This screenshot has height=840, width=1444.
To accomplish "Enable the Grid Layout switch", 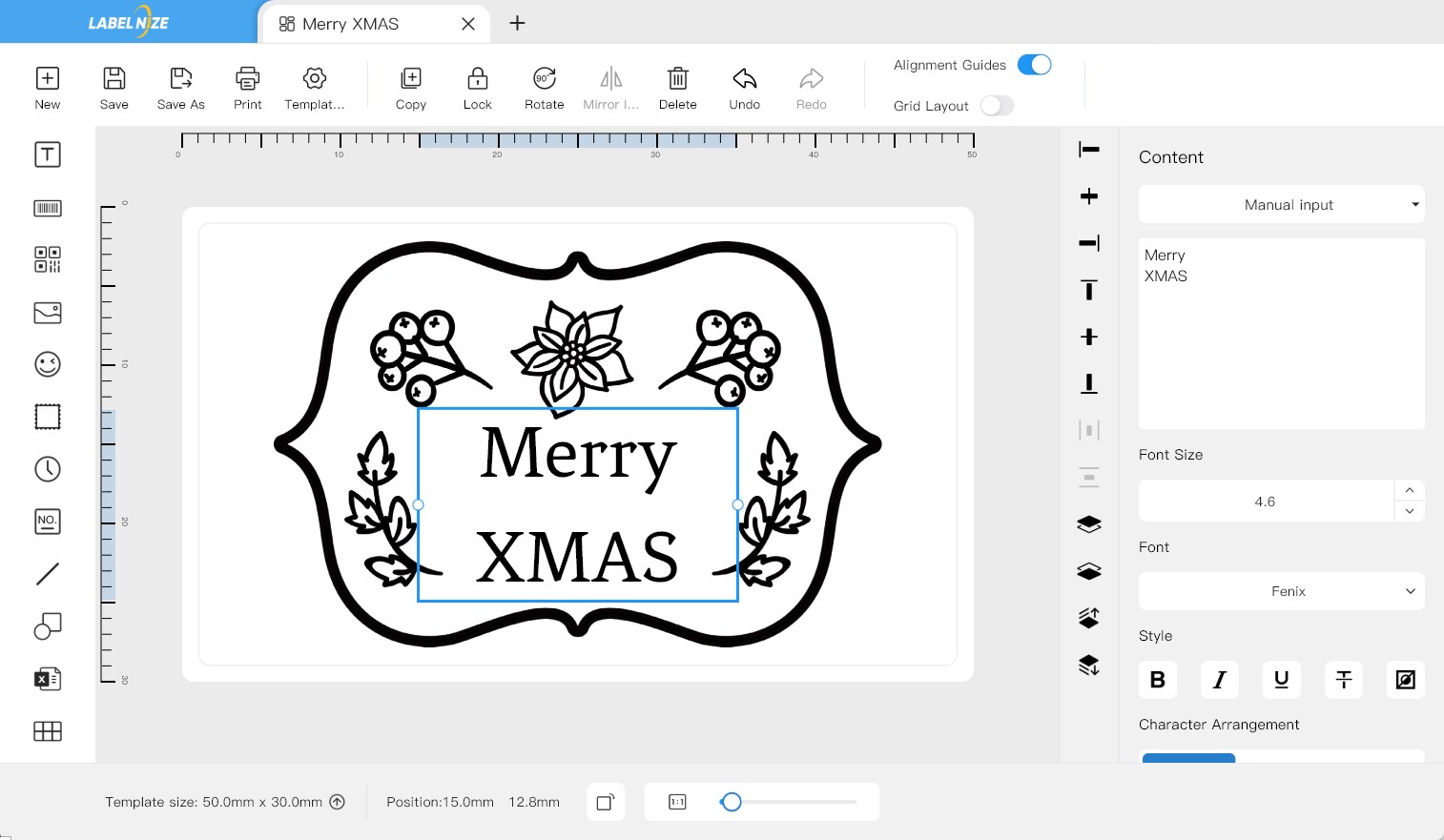I will 997,106.
